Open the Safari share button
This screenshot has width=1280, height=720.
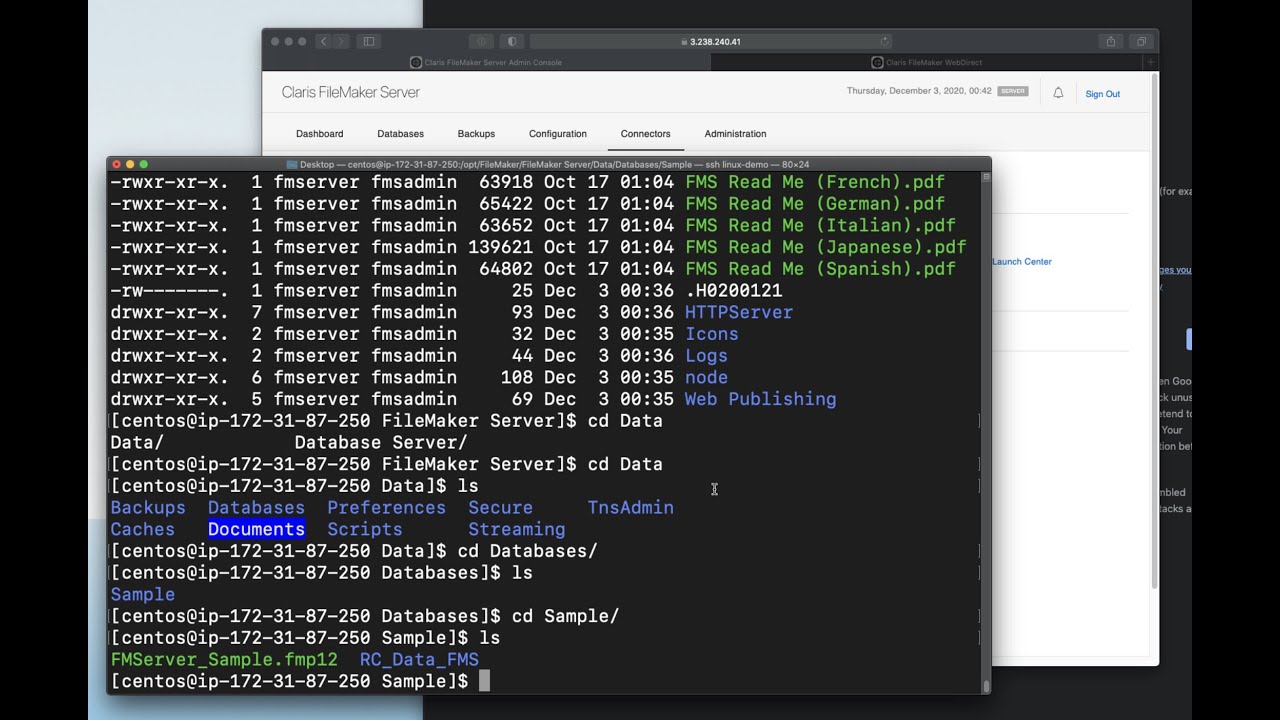[x=1110, y=41]
